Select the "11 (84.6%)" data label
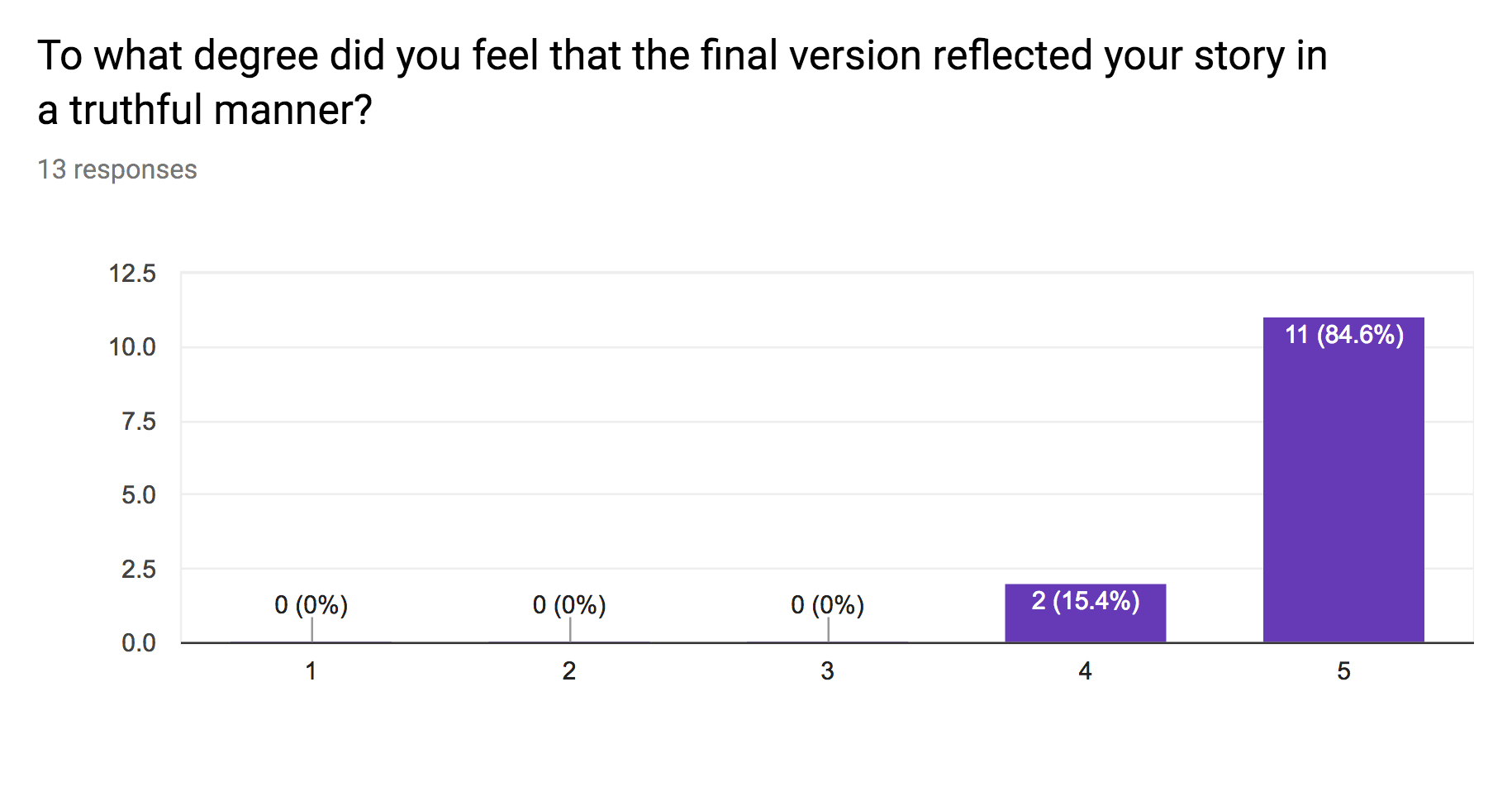Viewport: 1512px width, 787px height. coord(1344,335)
